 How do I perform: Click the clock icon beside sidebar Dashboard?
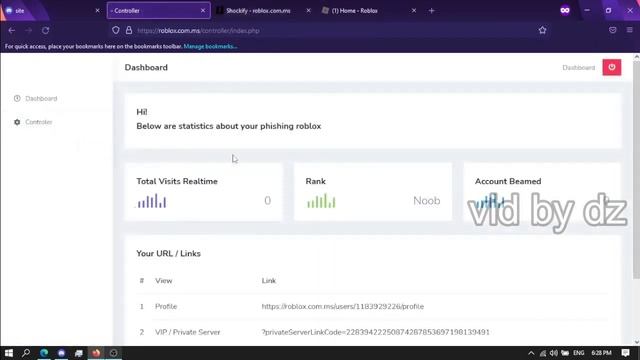(x=17, y=98)
